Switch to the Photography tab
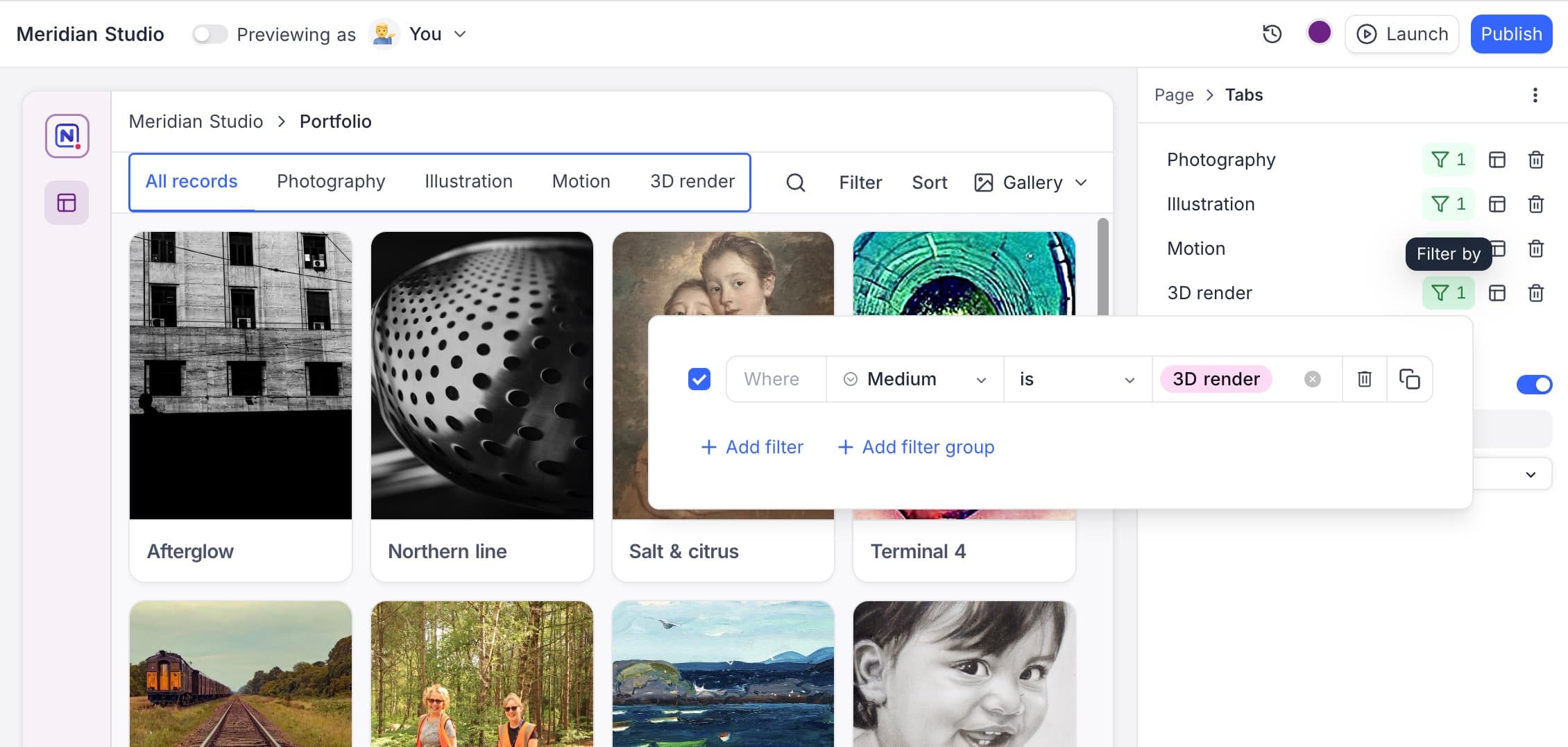1568x747 pixels. pyautogui.click(x=331, y=181)
